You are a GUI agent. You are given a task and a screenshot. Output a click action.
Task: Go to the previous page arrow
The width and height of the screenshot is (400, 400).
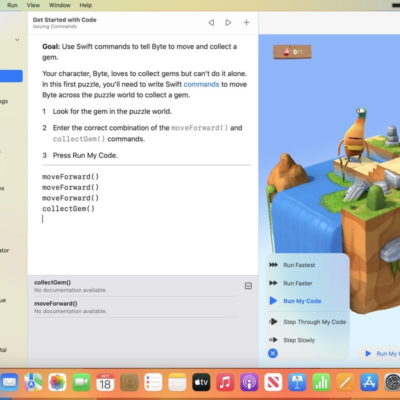point(211,23)
